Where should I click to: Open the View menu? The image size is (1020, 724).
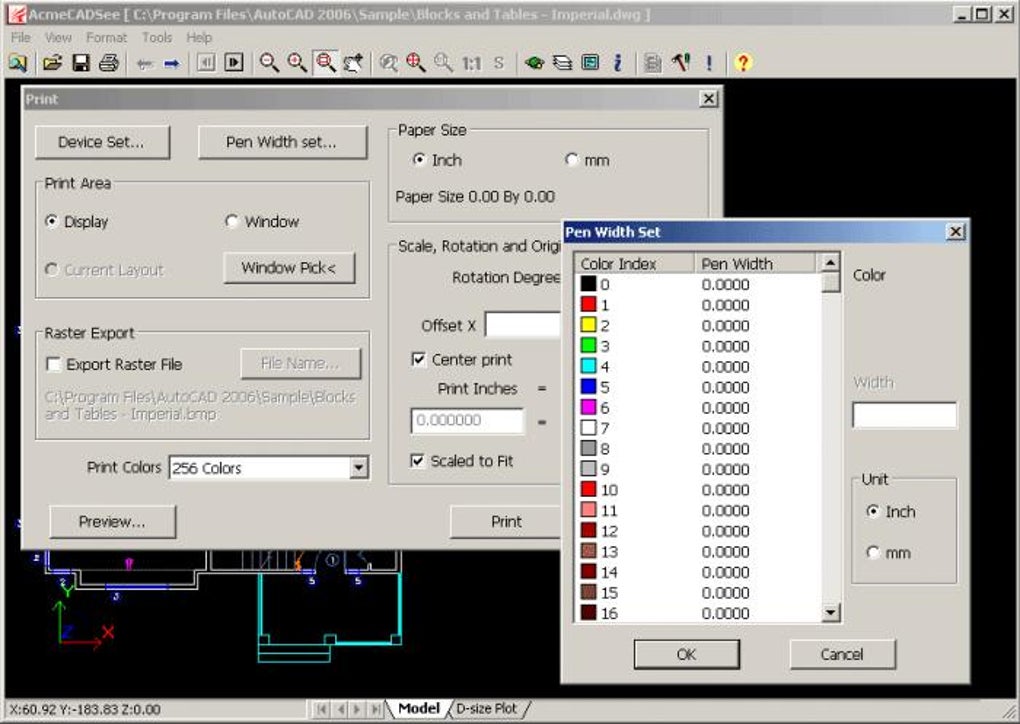[58, 38]
